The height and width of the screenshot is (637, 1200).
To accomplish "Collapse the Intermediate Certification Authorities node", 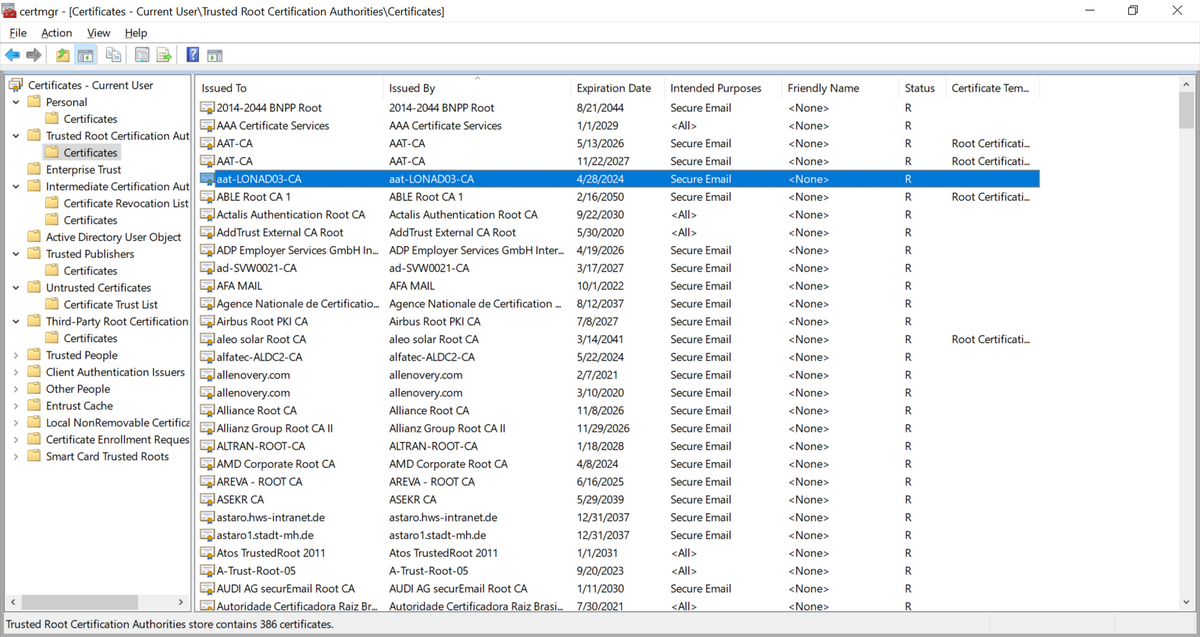I will pos(16,186).
